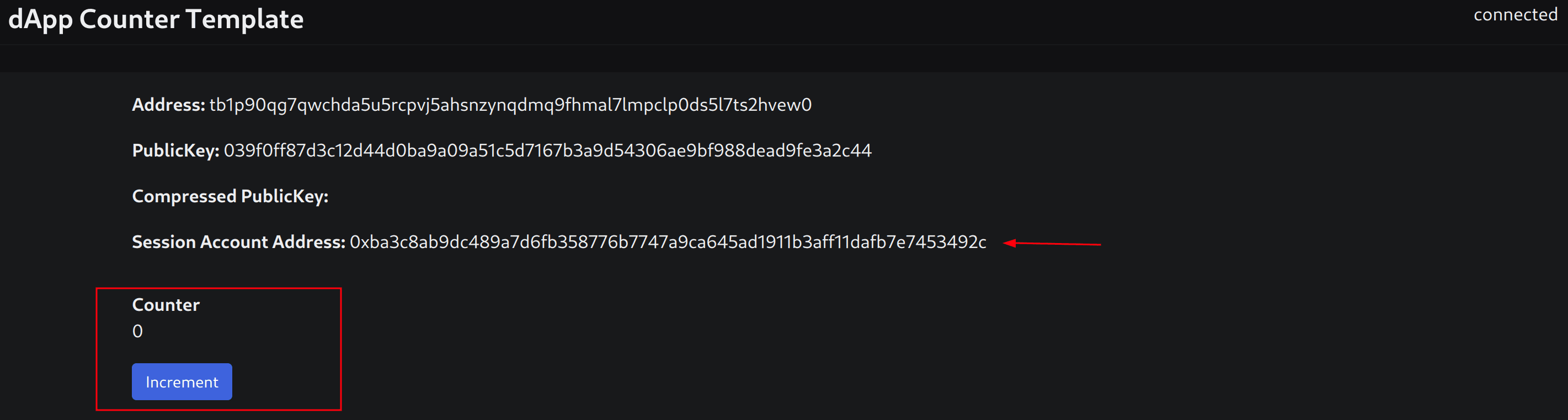Click the Session Account Address hex value
1568x420 pixels.
668,242
